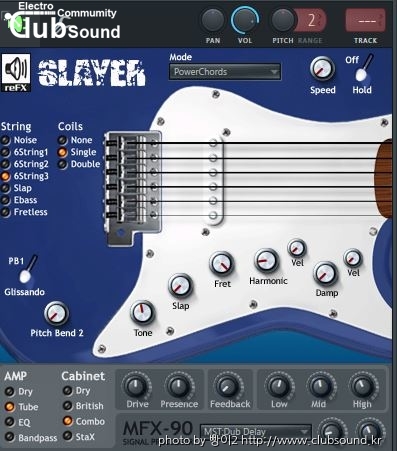Screen dimensions: 397x451
Task: Click the Harmonic knob
Action: (x=267, y=261)
